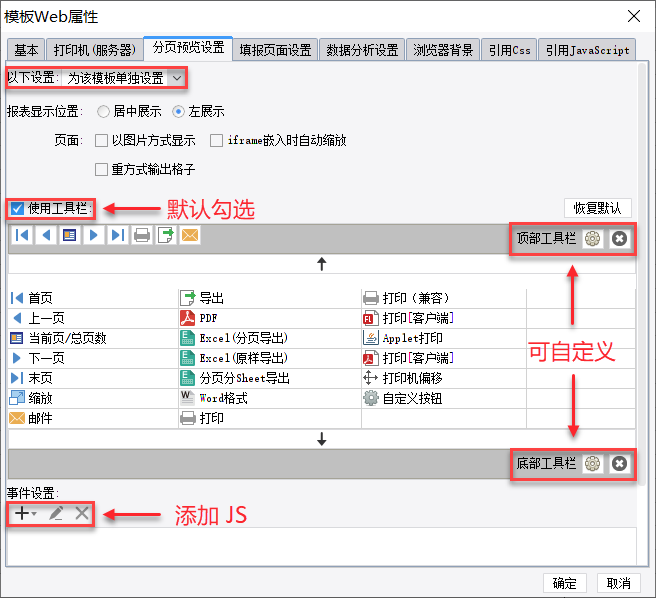Open 为该模板单独设置 dropdown

click(124, 78)
